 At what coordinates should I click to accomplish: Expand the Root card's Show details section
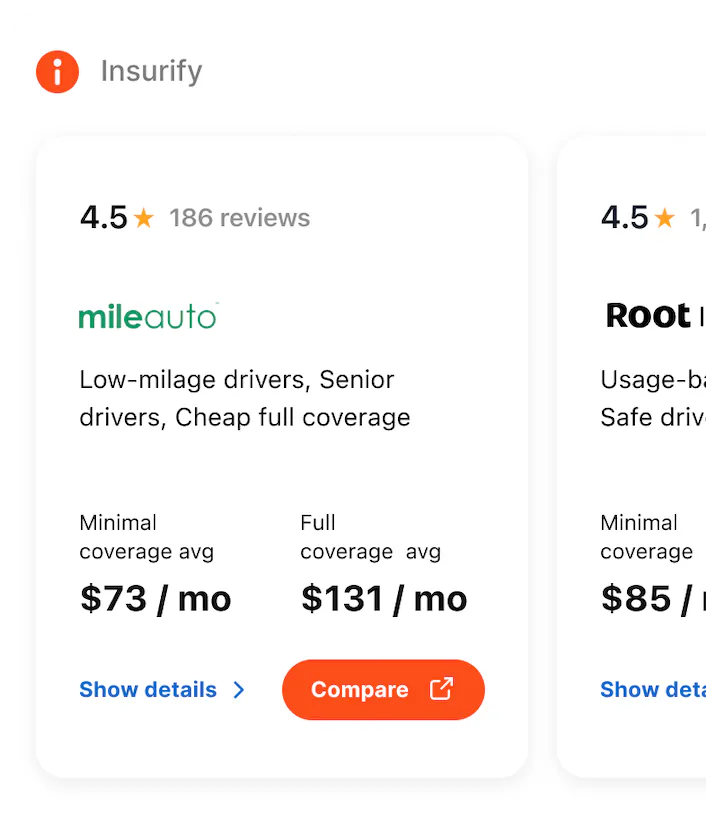(x=649, y=689)
